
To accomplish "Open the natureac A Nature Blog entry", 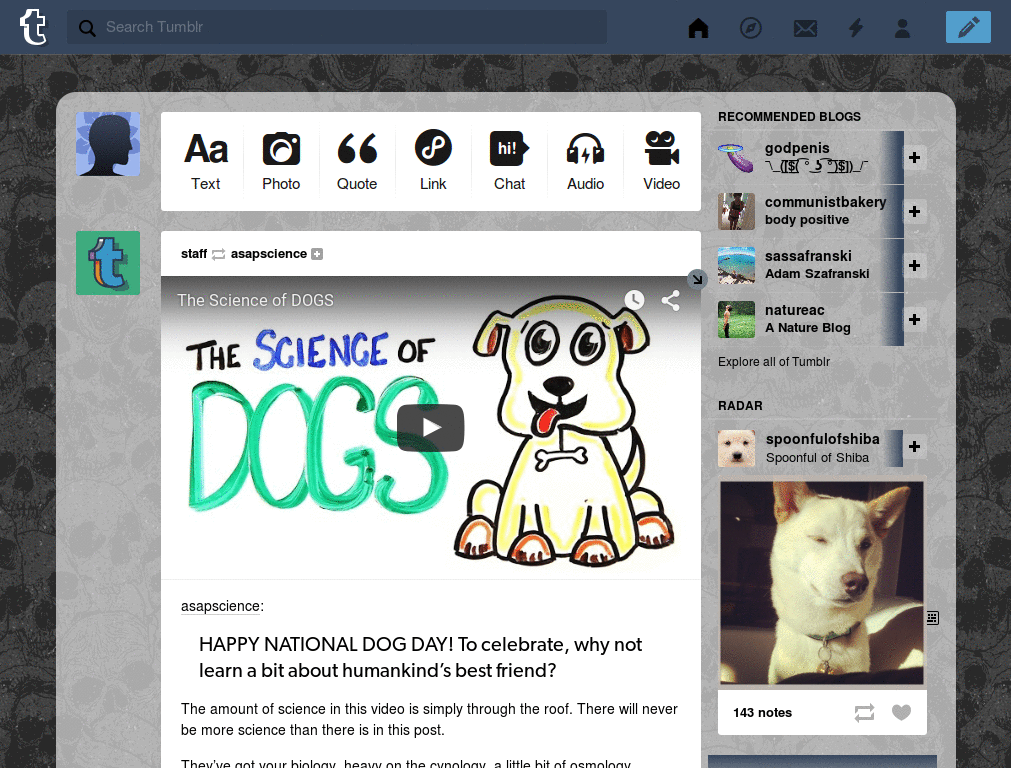I will pos(807,319).
